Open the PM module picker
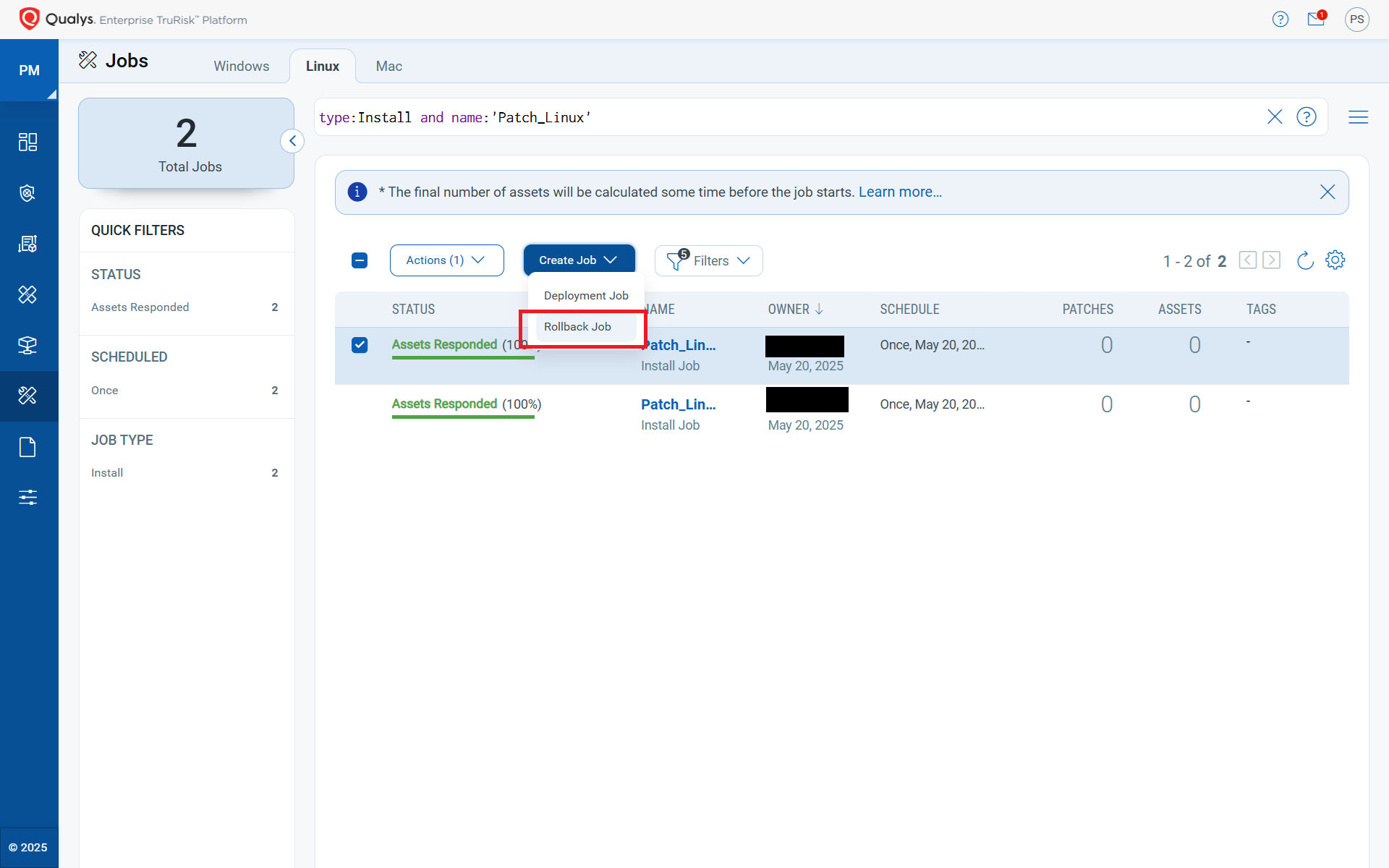The image size is (1389, 868). pos(29,70)
